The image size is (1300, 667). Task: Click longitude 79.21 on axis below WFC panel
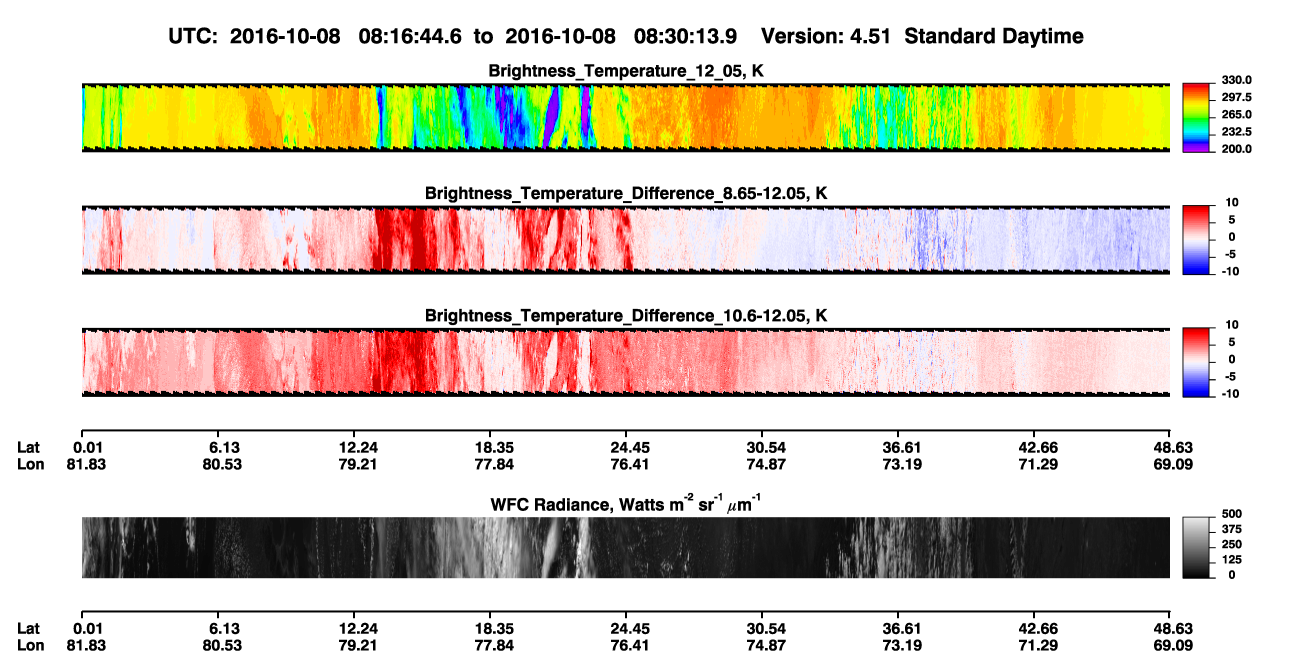[x=358, y=645]
